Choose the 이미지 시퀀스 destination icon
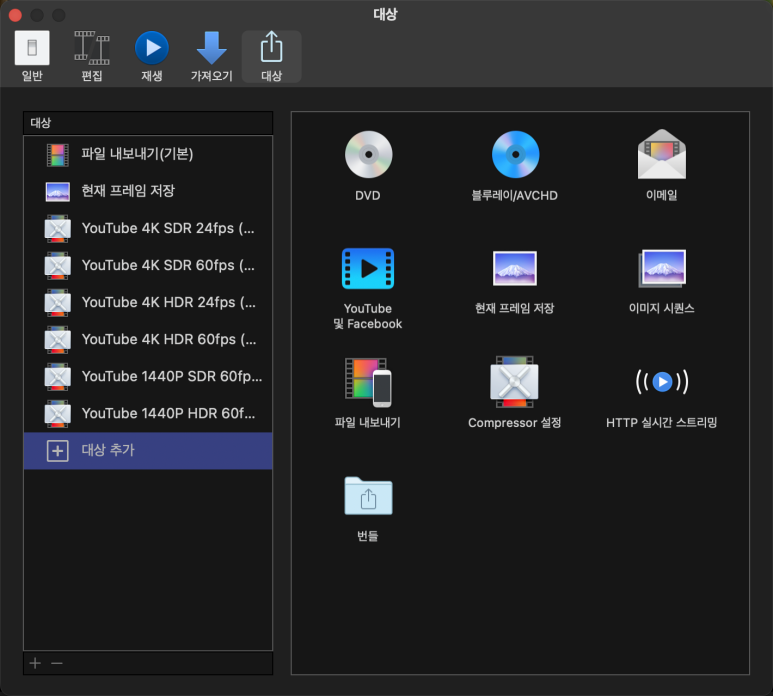 pos(662,269)
